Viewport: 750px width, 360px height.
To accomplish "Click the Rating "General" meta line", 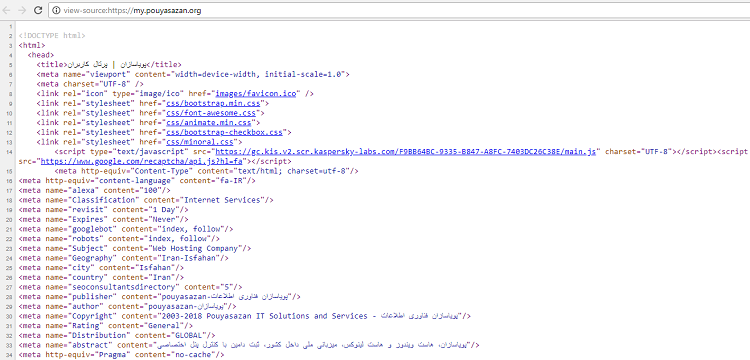I will tap(106, 326).
